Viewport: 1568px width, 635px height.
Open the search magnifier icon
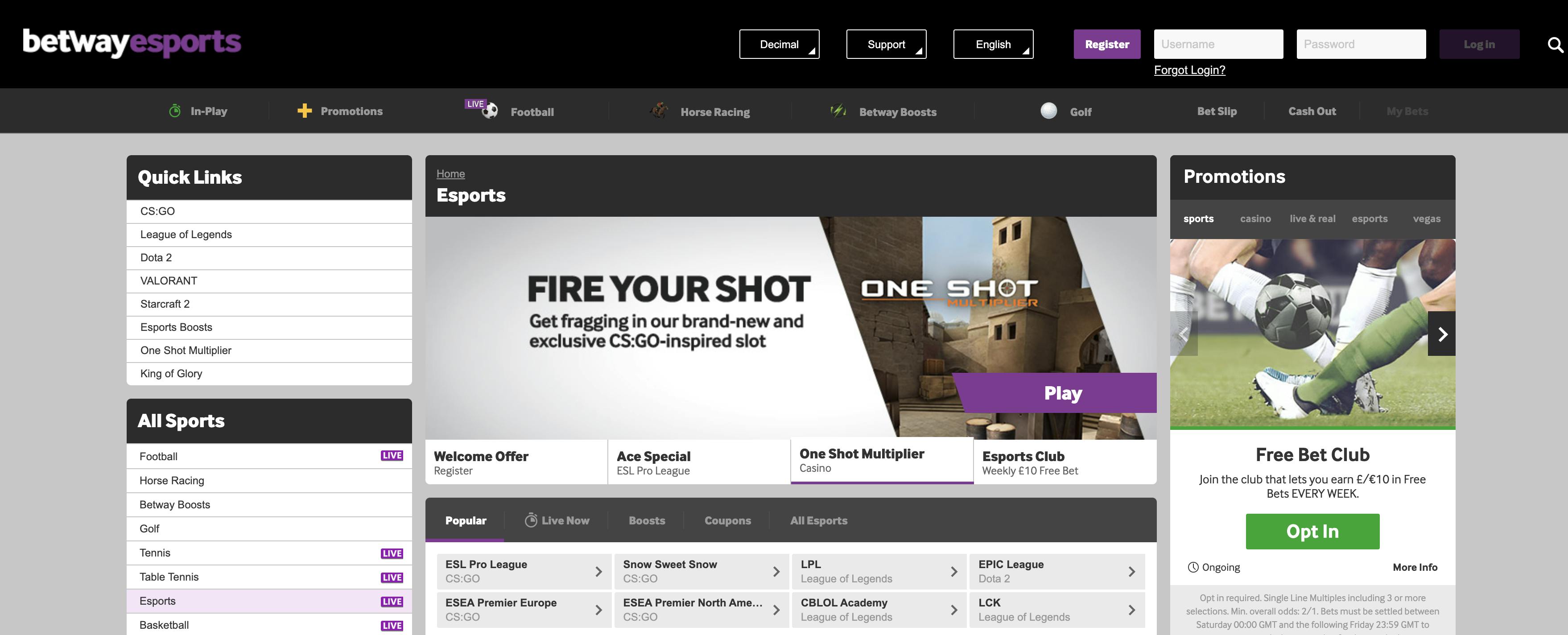1555,45
